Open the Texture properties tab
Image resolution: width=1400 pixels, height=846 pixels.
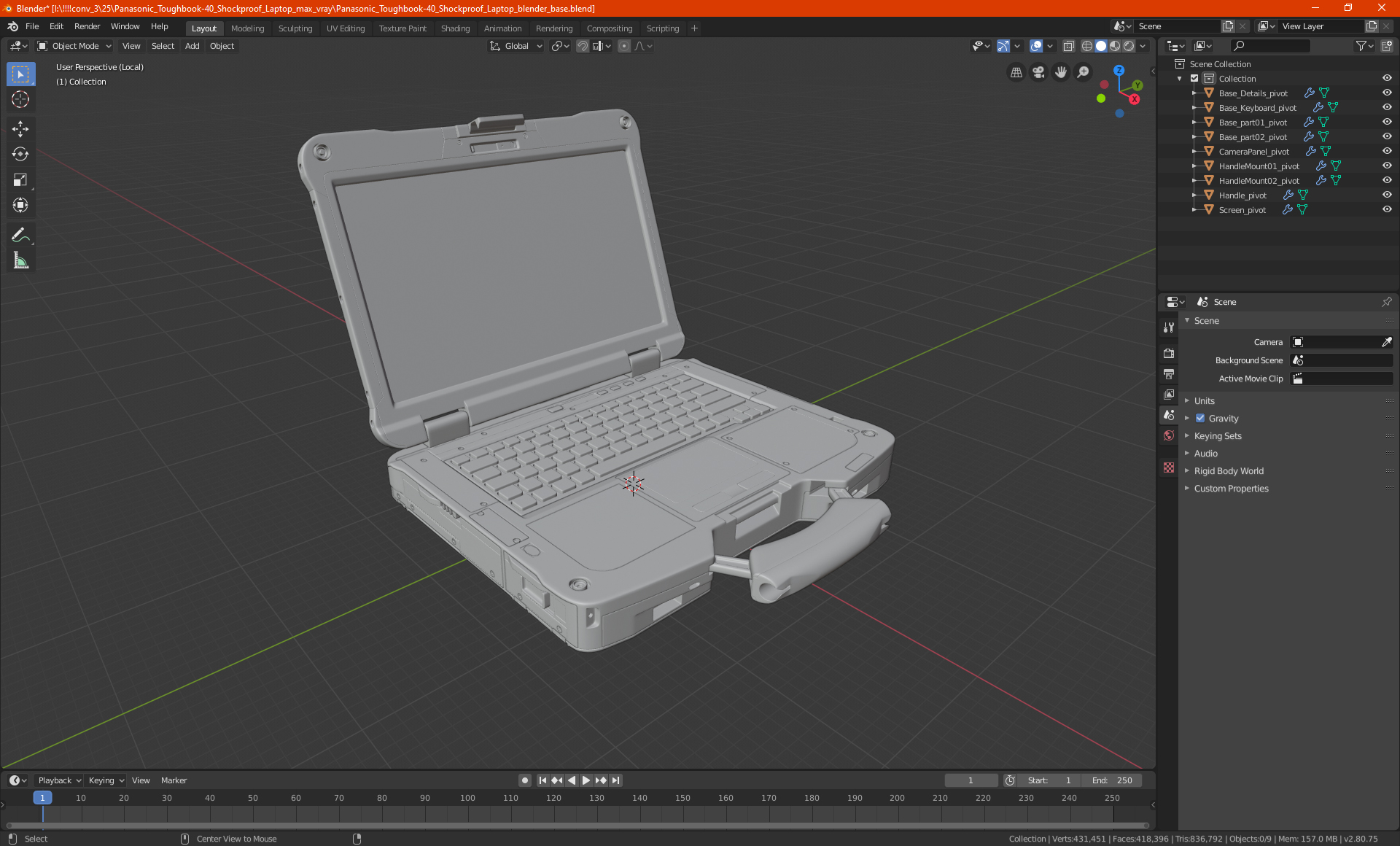[1169, 467]
